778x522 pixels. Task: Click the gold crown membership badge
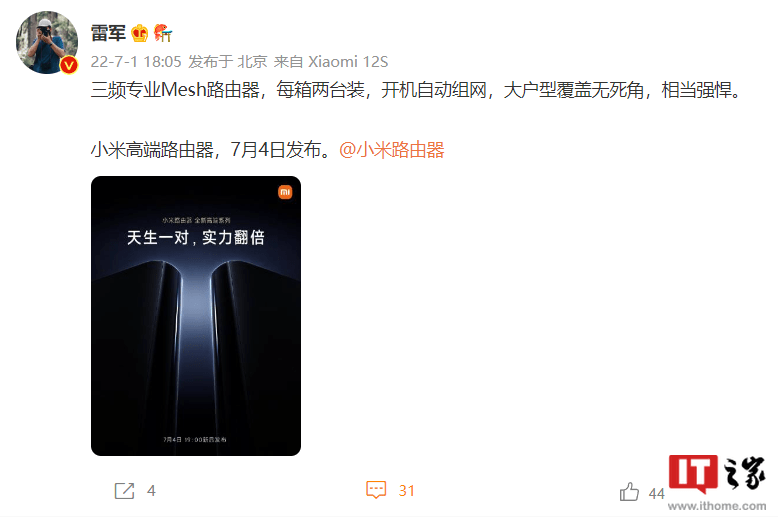pyautogui.click(x=140, y=33)
